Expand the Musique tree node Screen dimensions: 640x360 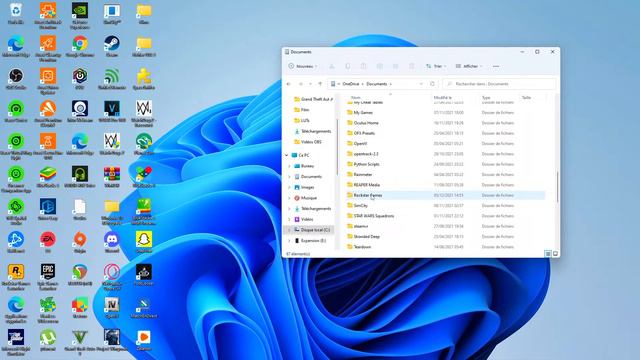click(290, 198)
